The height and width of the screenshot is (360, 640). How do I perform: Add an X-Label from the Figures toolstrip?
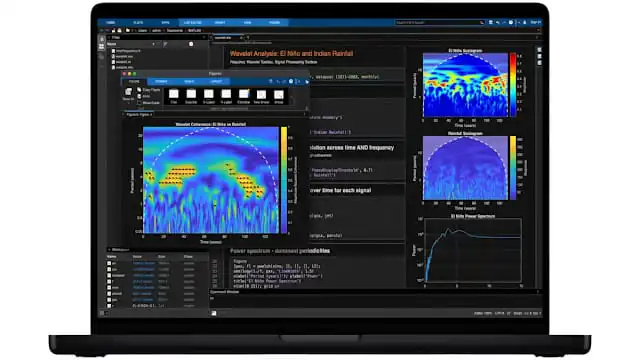pyautogui.click(x=209, y=94)
